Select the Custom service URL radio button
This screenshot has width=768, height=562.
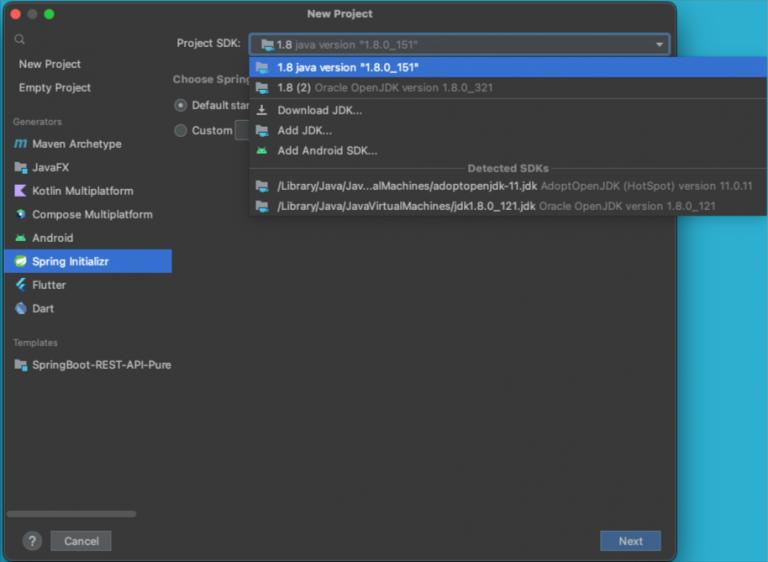tap(181, 130)
